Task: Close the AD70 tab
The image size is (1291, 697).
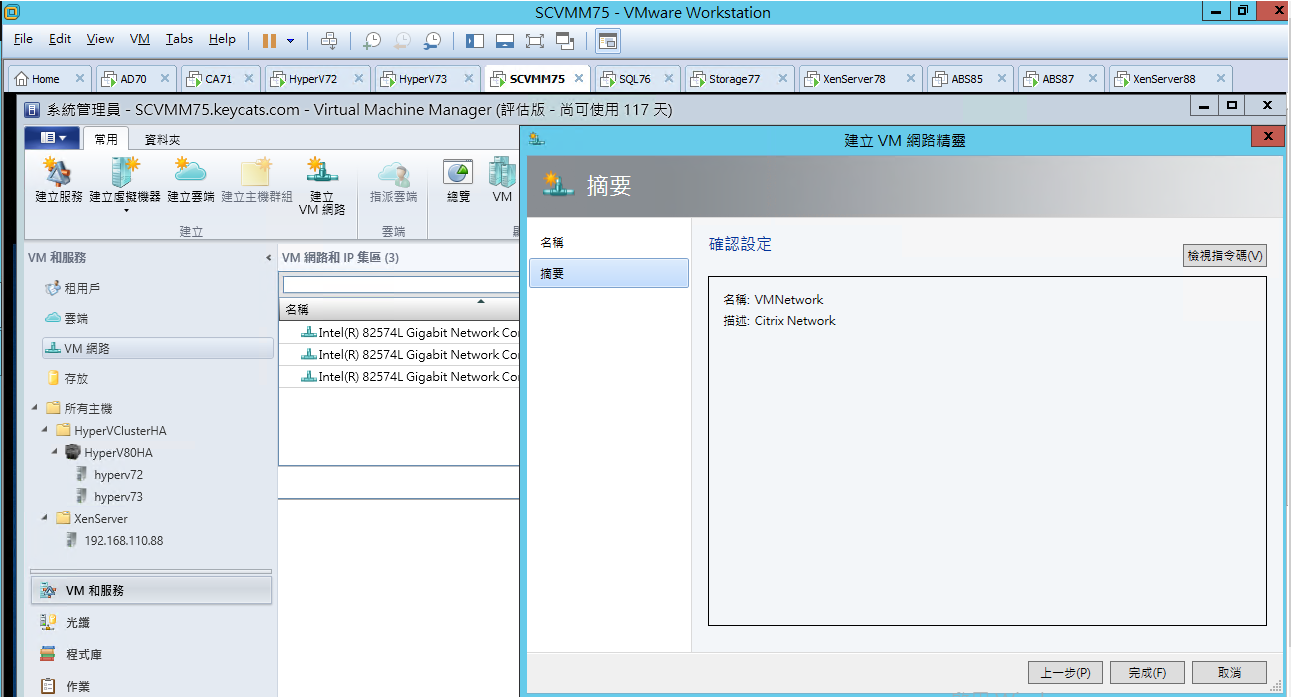Action: tap(164, 79)
